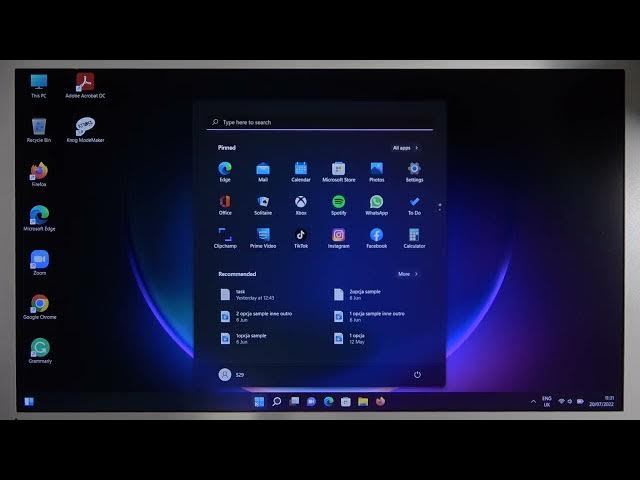
Task: Open Microsoft Store from the taskbar
Action: 346,402
